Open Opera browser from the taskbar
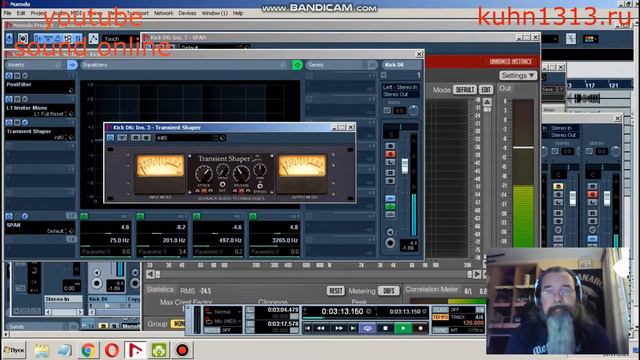 112,350
